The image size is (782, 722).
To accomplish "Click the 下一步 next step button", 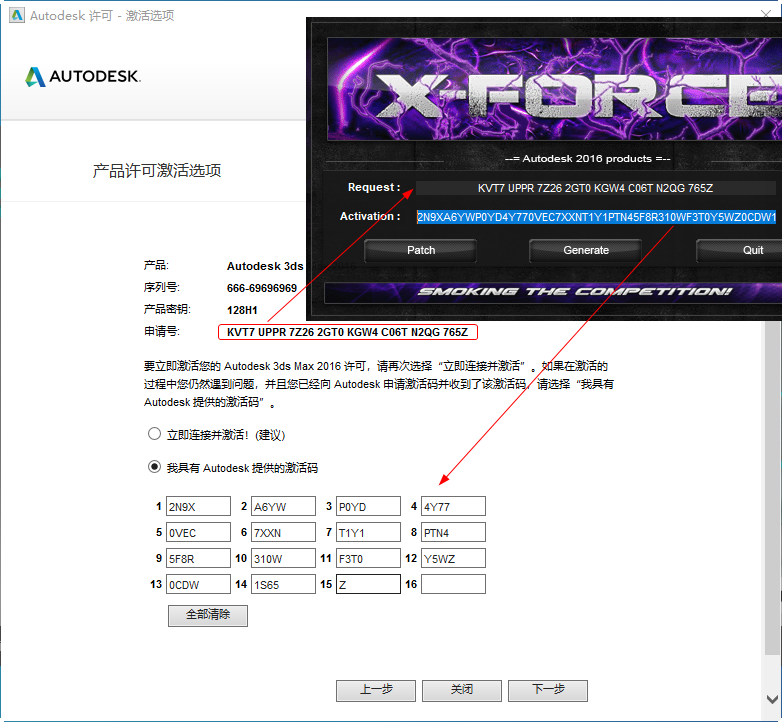I will click(x=548, y=690).
